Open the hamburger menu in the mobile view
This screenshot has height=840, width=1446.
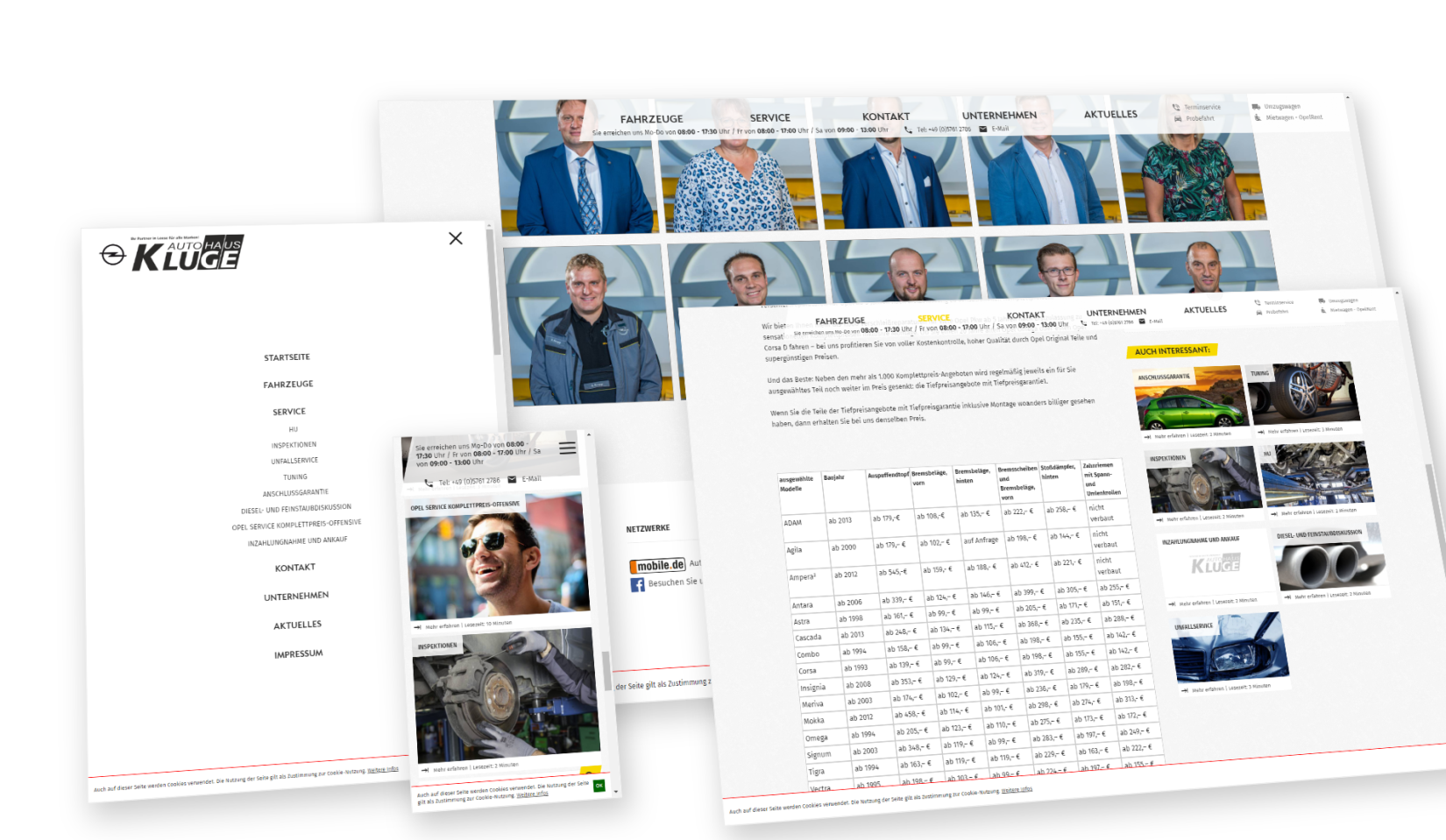coord(568,448)
